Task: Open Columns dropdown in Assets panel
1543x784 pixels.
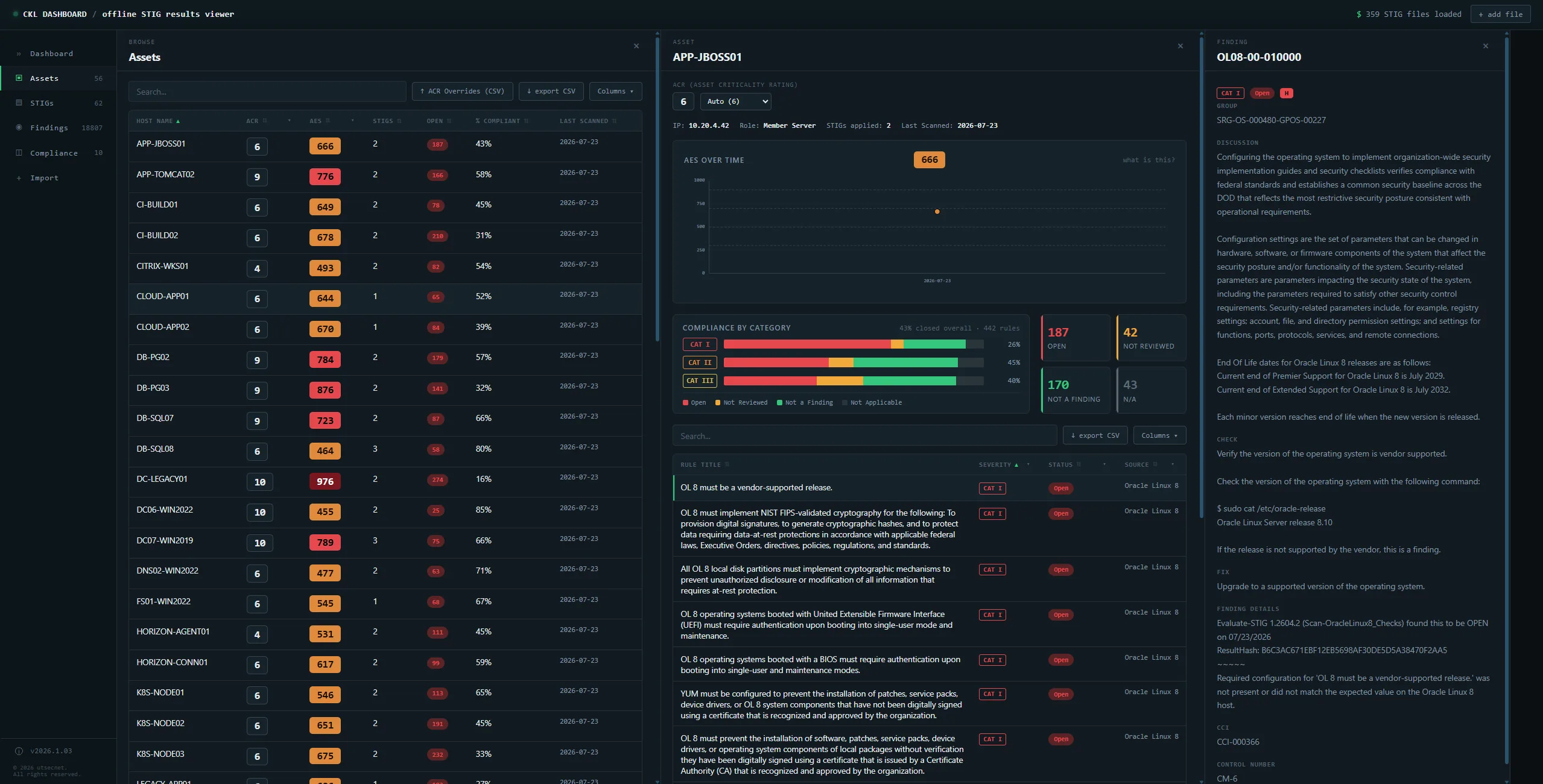Action: click(615, 91)
